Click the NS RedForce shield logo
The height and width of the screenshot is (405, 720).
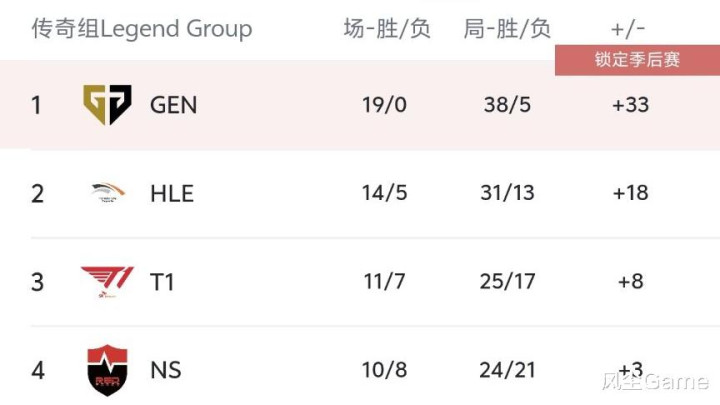[107, 370]
